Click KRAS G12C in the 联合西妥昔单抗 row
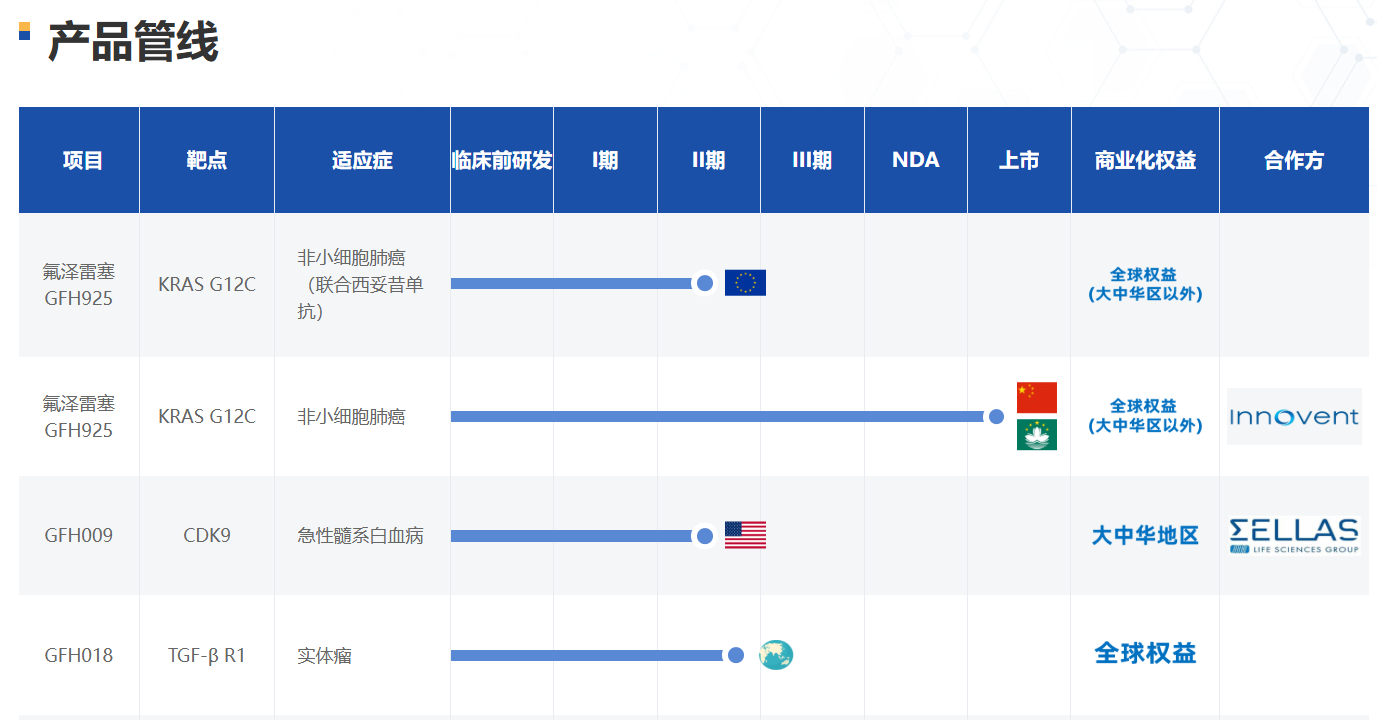The height and width of the screenshot is (720, 1377). click(x=207, y=285)
